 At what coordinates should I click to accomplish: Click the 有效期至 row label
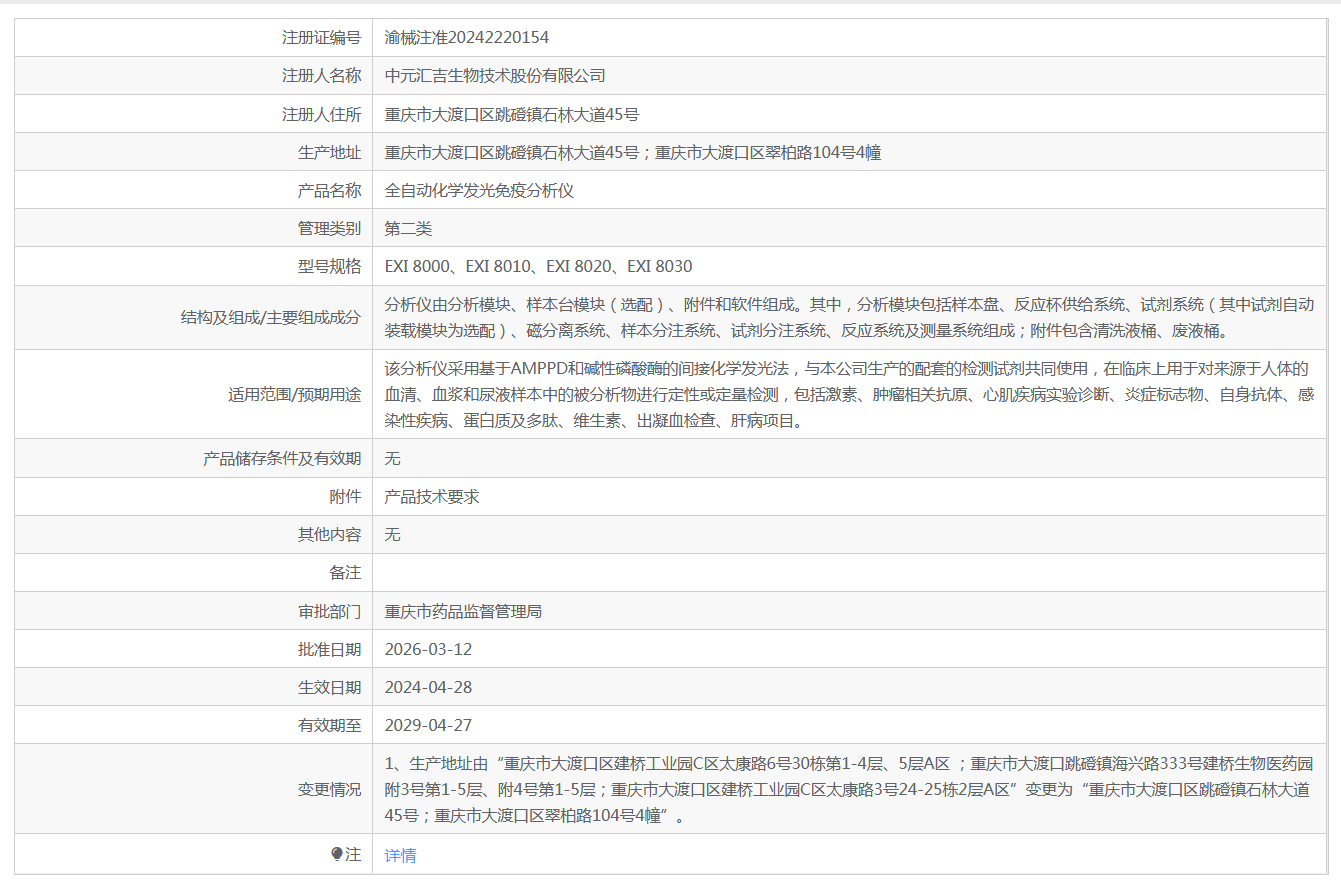pyautogui.click(x=329, y=725)
